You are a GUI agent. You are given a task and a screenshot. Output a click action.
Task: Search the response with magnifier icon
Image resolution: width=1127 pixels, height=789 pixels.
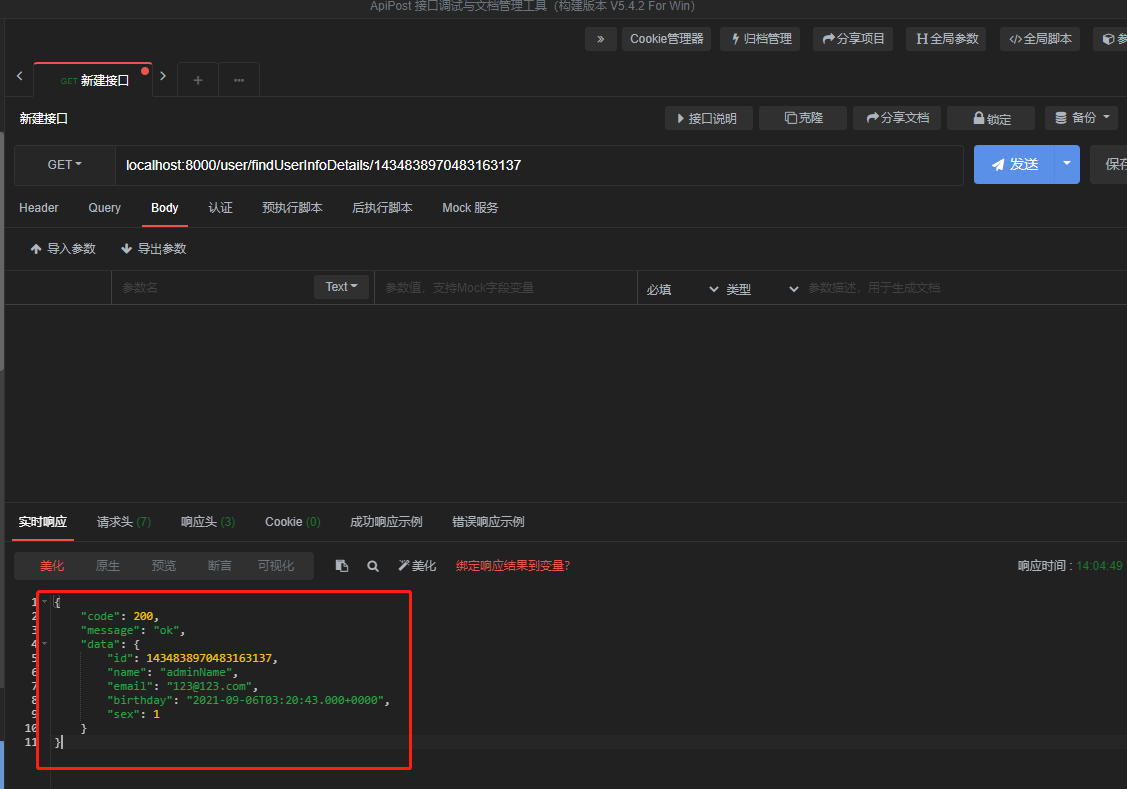(373, 566)
